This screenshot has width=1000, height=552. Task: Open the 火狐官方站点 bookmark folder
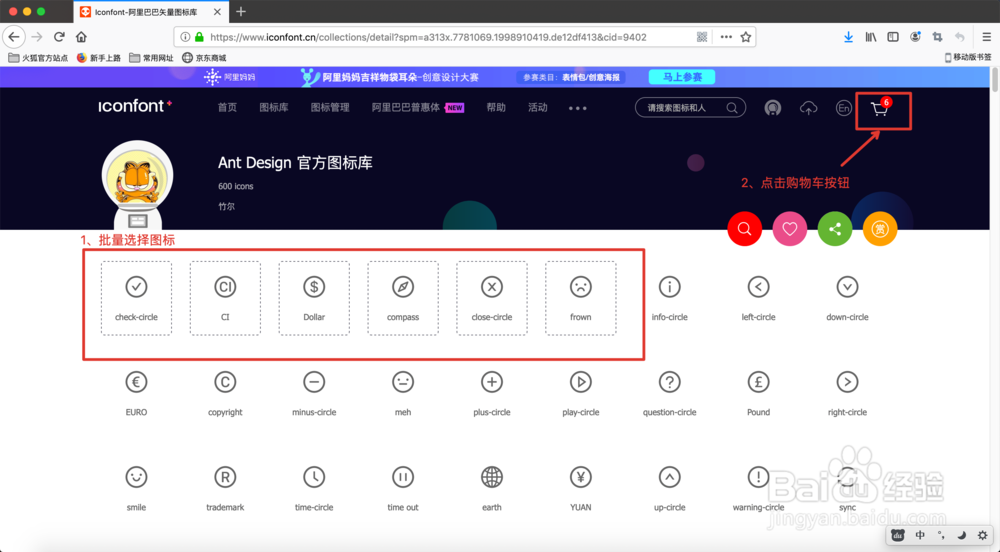click(38, 57)
